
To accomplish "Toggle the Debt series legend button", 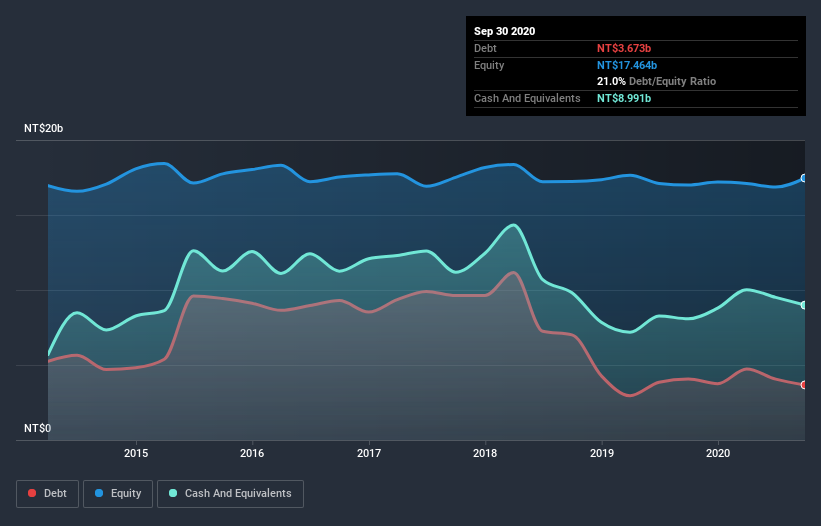I will tap(48, 494).
